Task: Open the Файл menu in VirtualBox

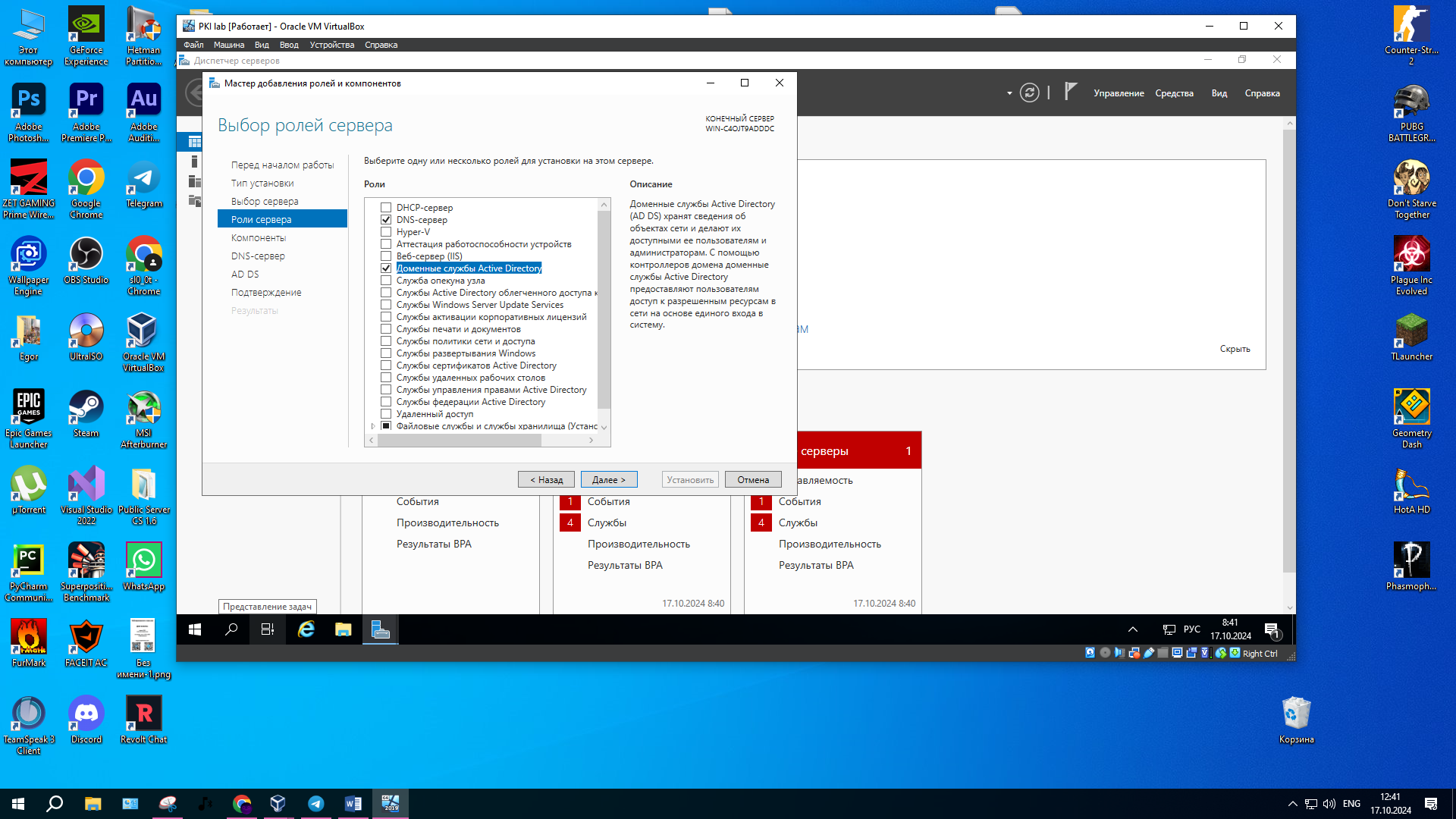Action: [x=193, y=45]
